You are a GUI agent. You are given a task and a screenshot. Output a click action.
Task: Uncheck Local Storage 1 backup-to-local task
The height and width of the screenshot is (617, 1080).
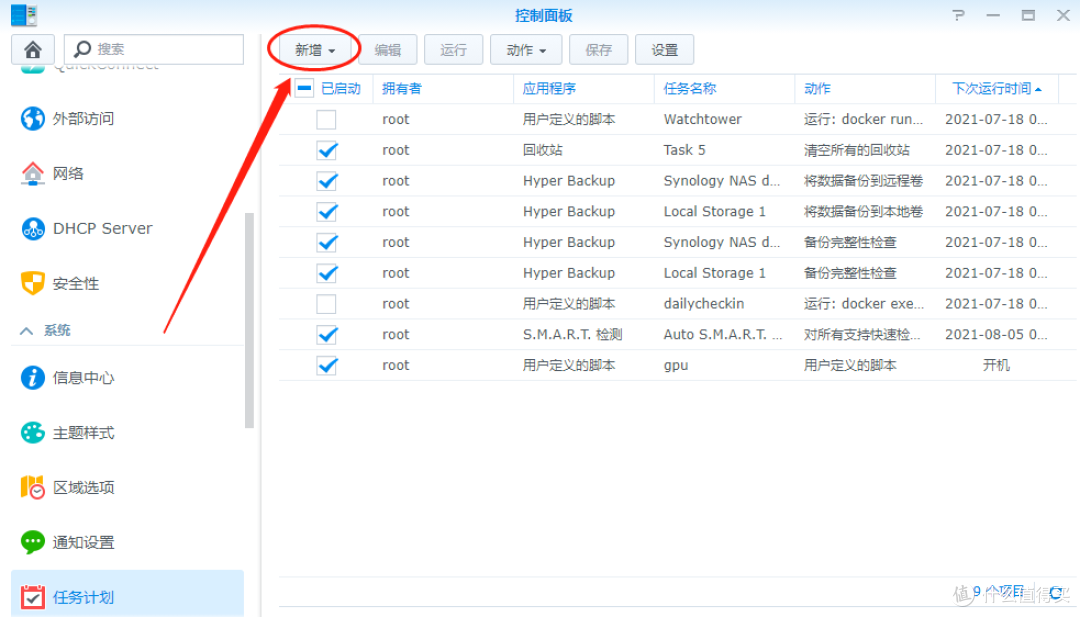click(x=326, y=211)
